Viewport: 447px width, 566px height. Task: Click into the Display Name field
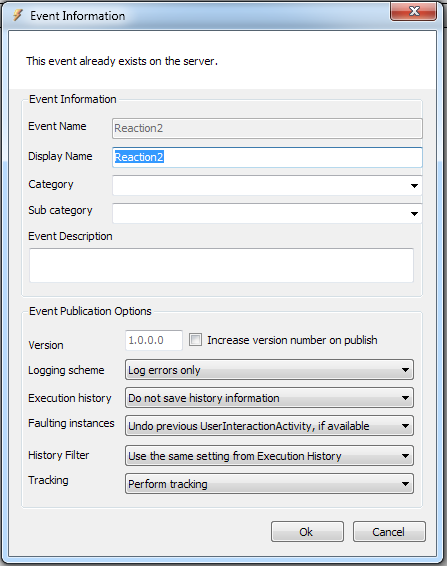tap(267, 157)
